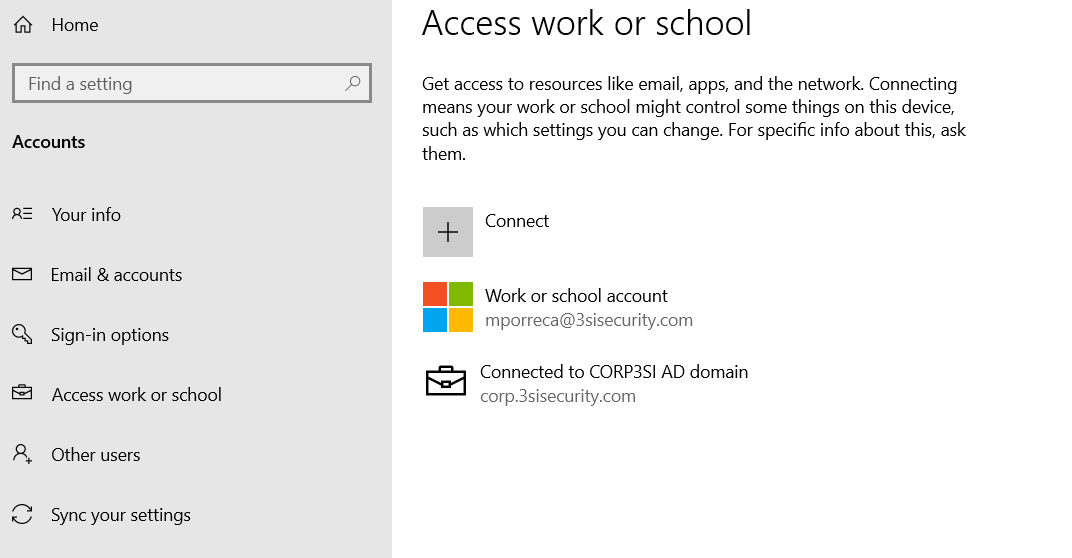
Task: Click the Sync your settings arrows icon
Action: coord(22,515)
